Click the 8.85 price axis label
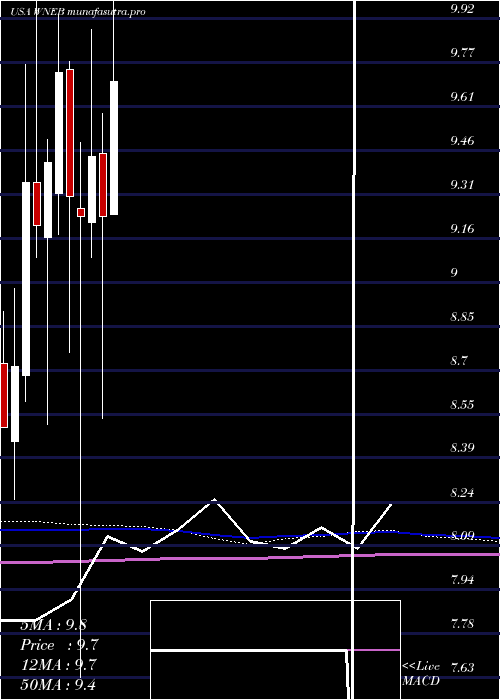The width and height of the screenshot is (500, 700). [462, 317]
